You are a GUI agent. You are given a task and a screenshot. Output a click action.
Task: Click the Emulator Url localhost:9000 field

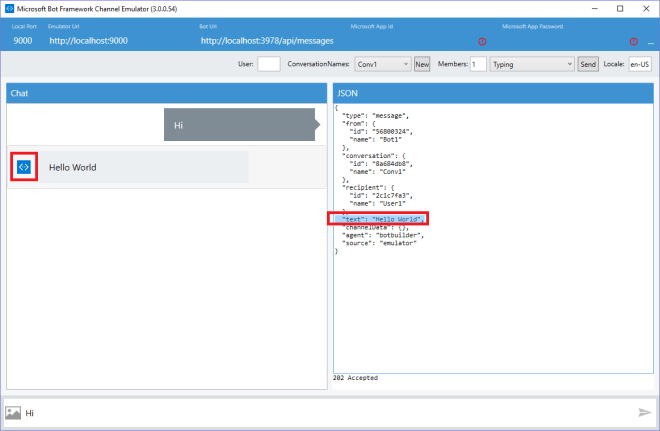[x=88, y=41]
